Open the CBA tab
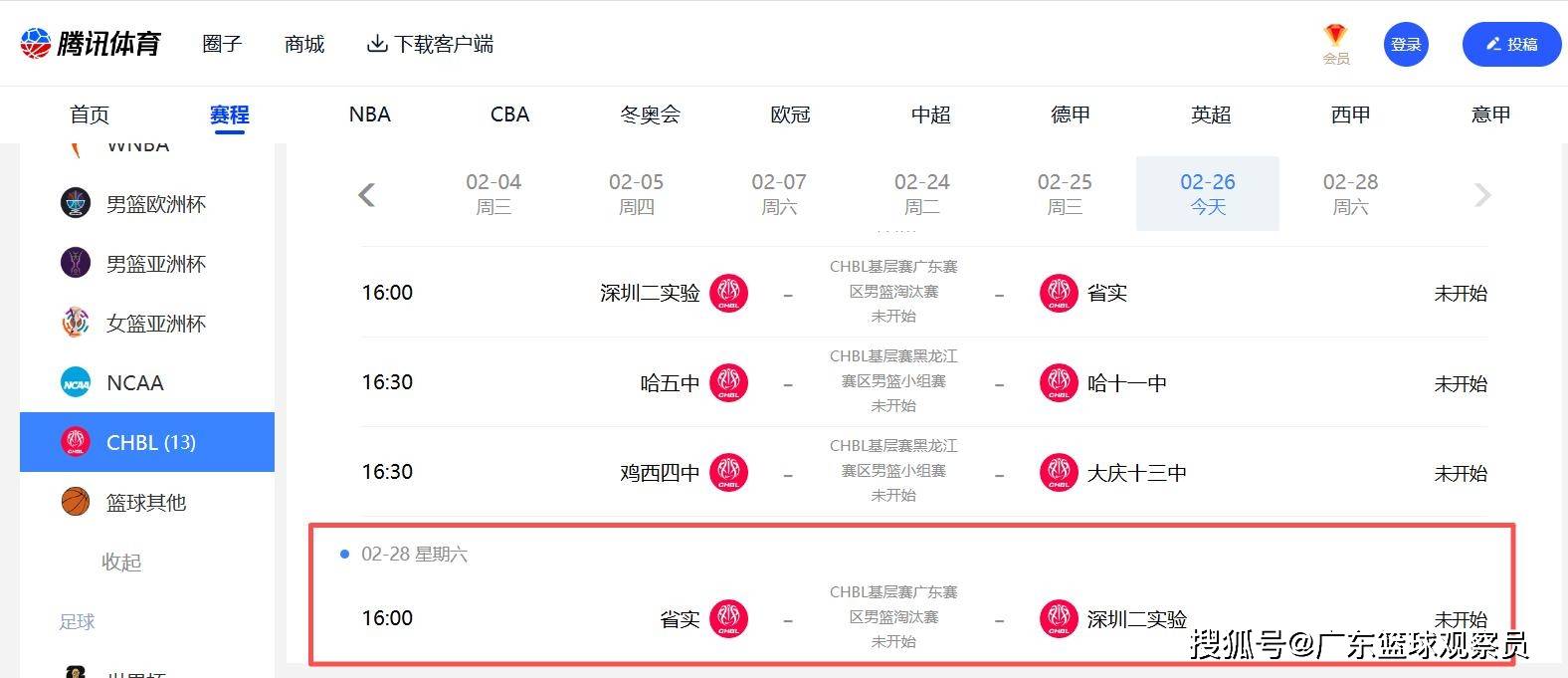The width and height of the screenshot is (1568, 678). pyautogui.click(x=509, y=114)
